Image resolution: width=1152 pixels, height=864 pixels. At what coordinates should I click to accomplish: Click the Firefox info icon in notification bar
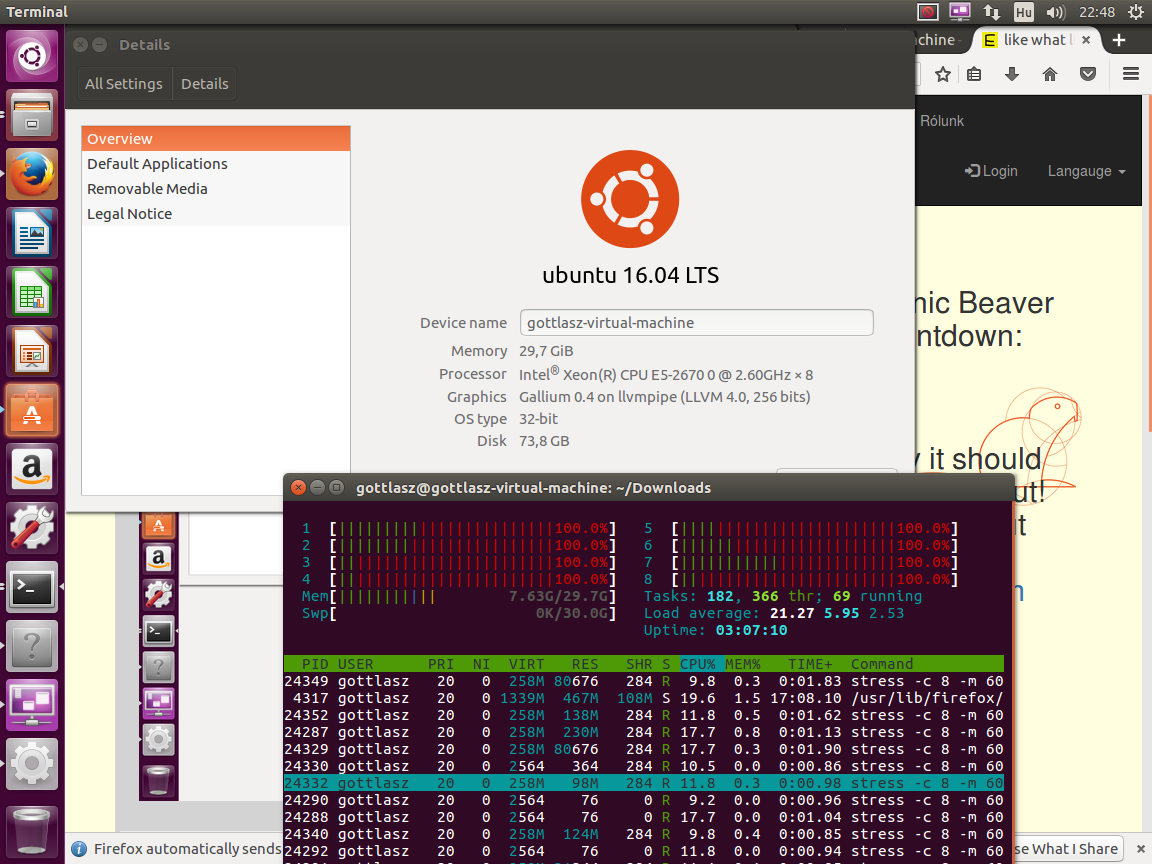click(79, 849)
